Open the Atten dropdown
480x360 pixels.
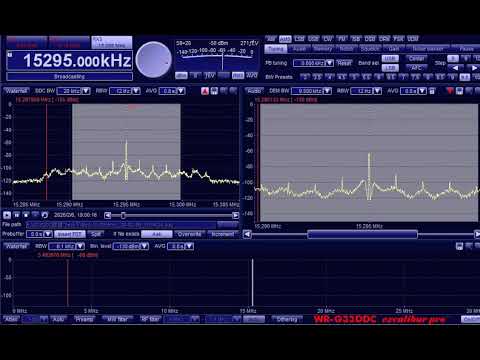(44, 319)
